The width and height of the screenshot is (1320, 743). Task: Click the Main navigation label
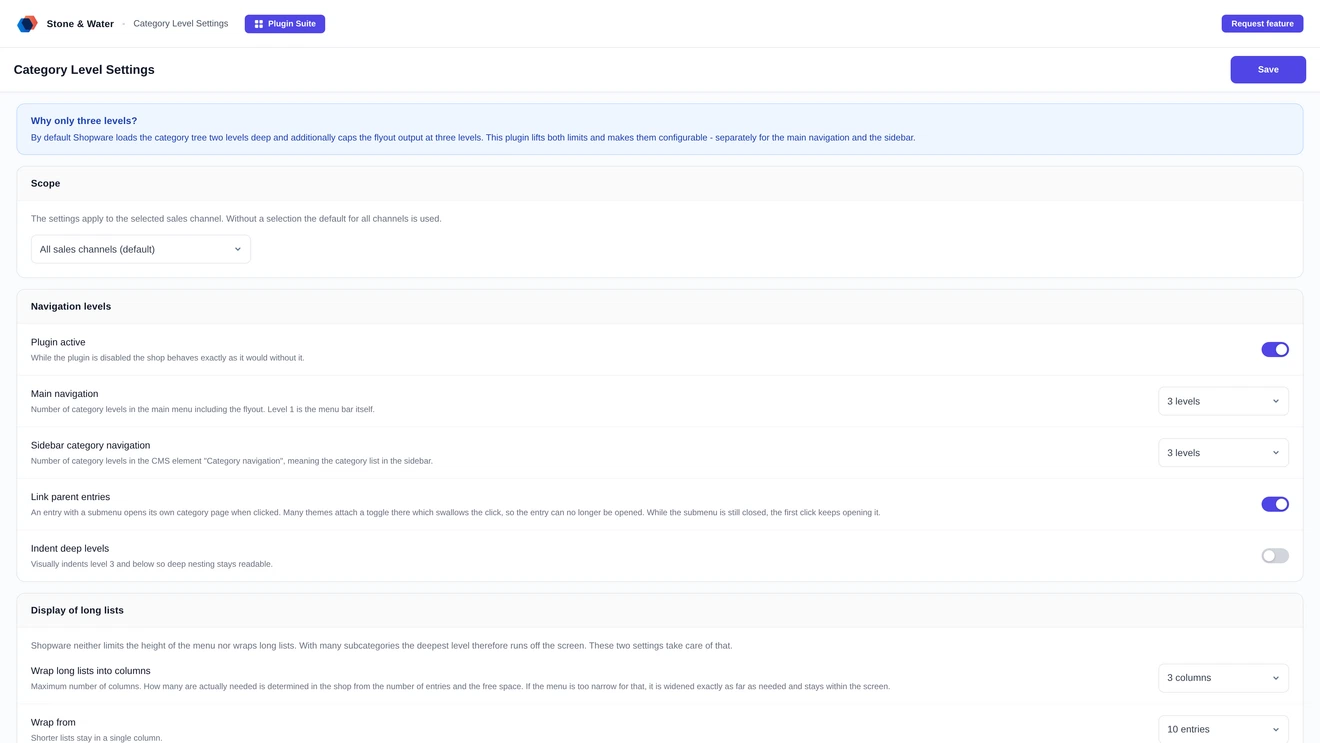(x=65, y=394)
